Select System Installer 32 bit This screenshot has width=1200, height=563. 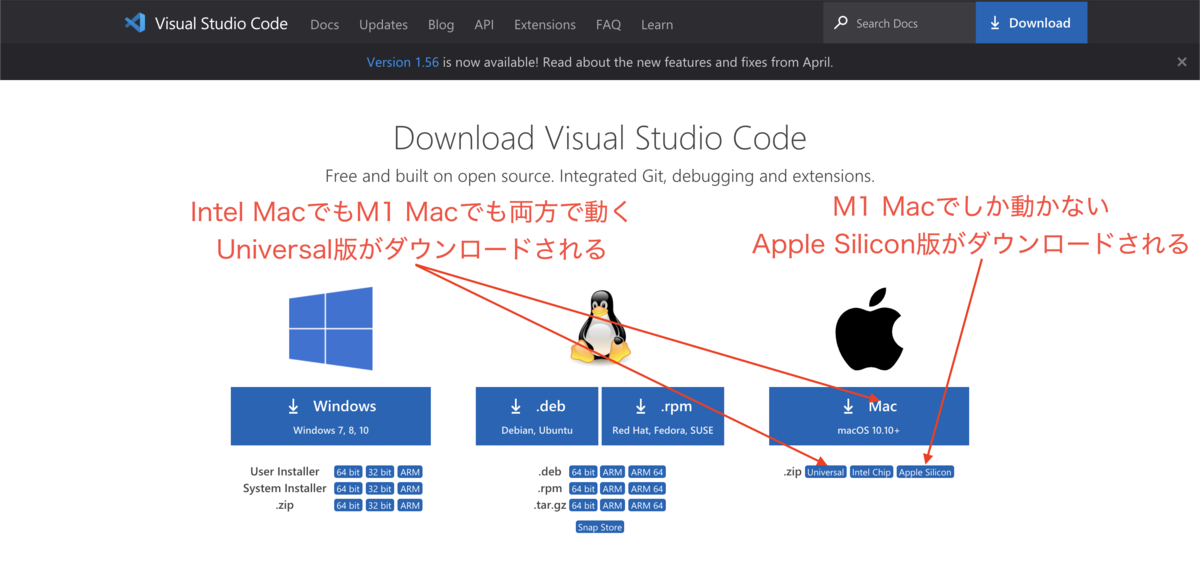pos(379,489)
